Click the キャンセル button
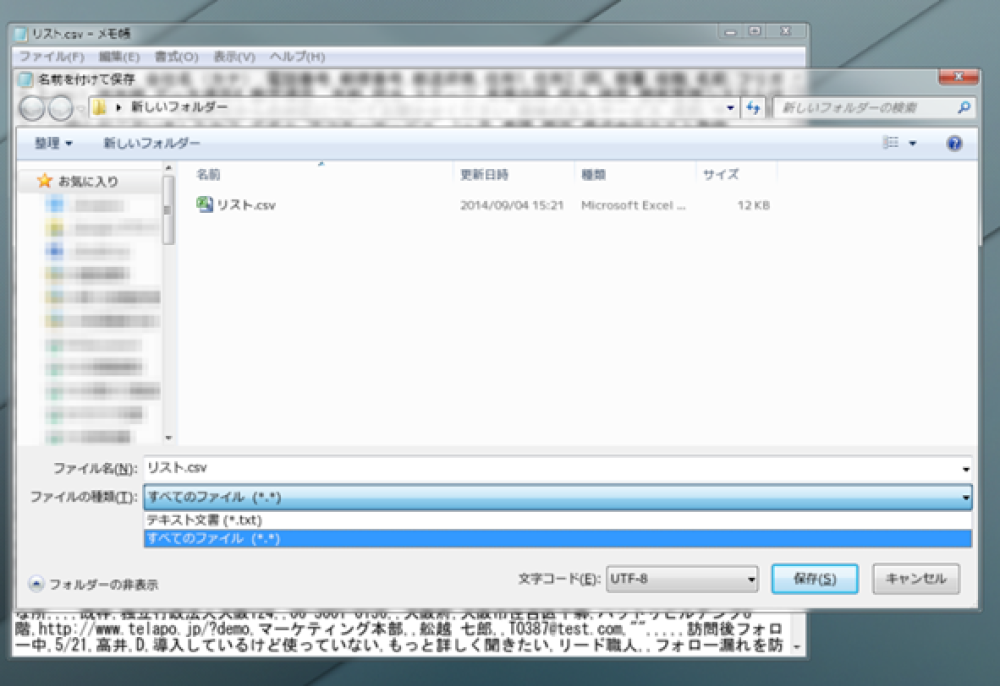Viewport: 1000px width, 686px height. point(916,578)
